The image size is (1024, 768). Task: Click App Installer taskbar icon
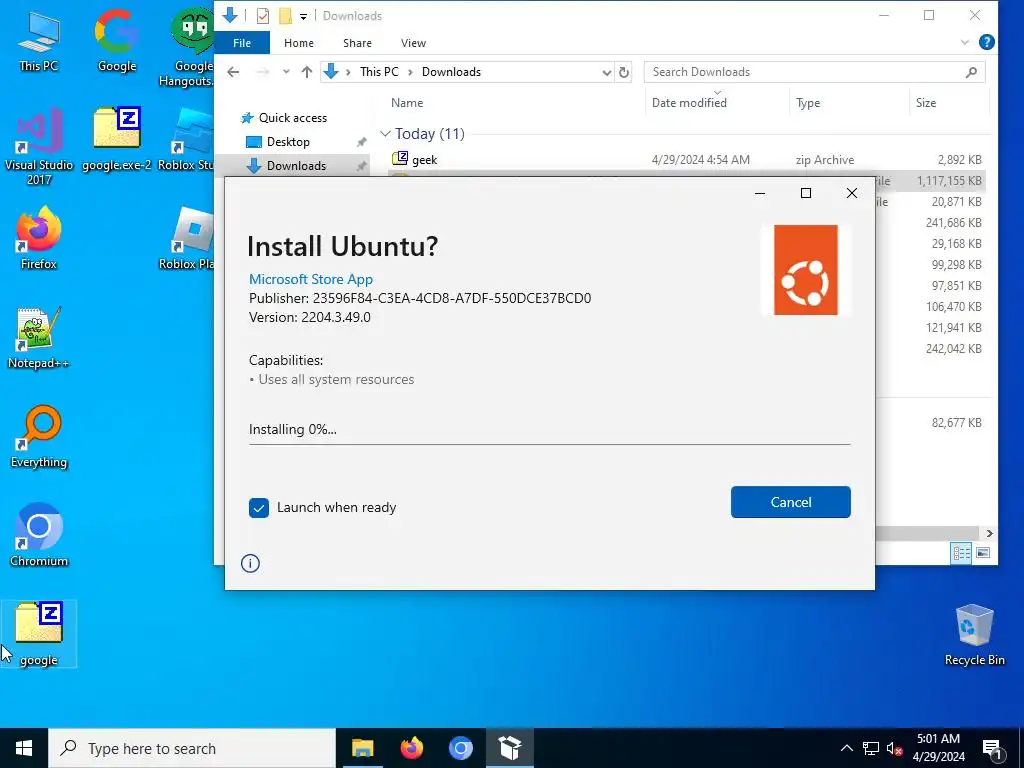509,748
